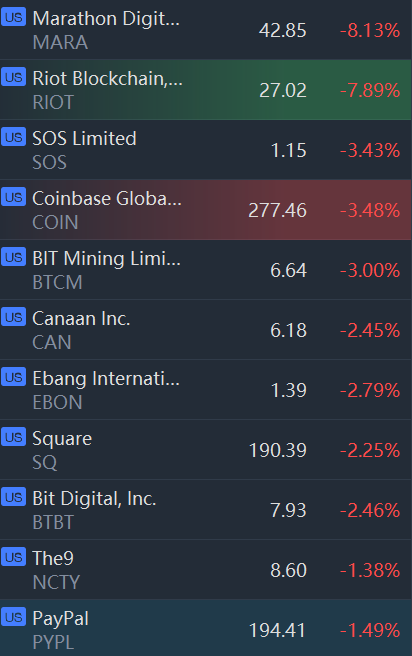
Task: Click PayPal's 194.41 price
Action: click(x=278, y=630)
